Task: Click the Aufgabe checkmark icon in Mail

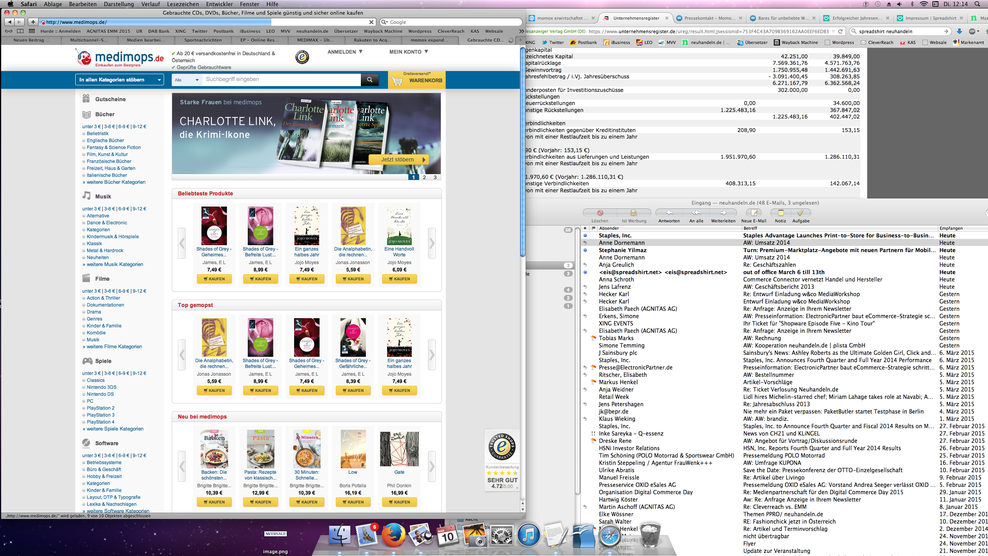Action: (800, 213)
